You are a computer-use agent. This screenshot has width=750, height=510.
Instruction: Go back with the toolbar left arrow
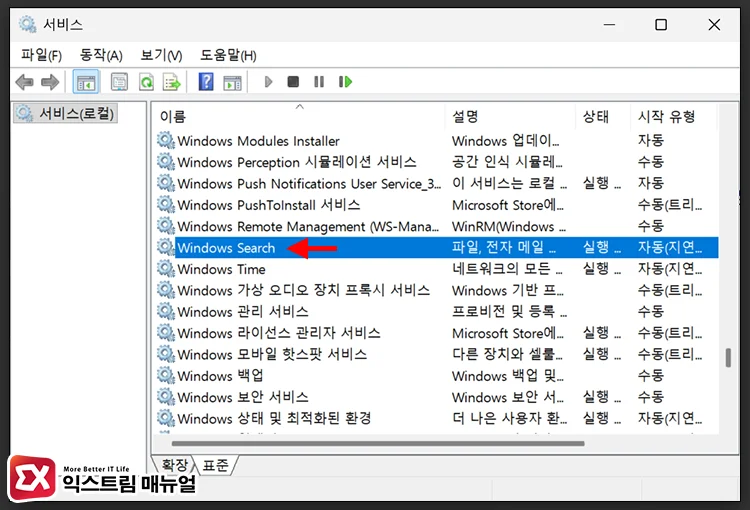24,82
